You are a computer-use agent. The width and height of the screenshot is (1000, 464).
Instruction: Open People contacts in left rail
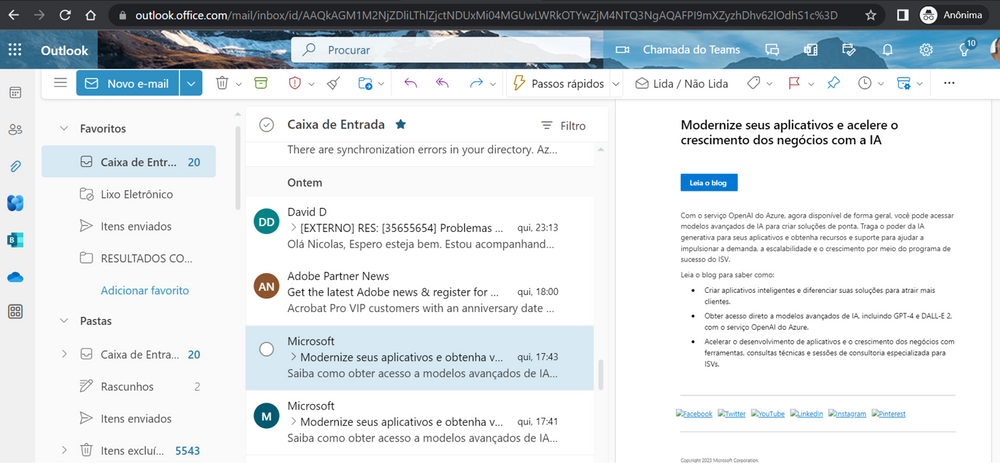pyautogui.click(x=15, y=130)
